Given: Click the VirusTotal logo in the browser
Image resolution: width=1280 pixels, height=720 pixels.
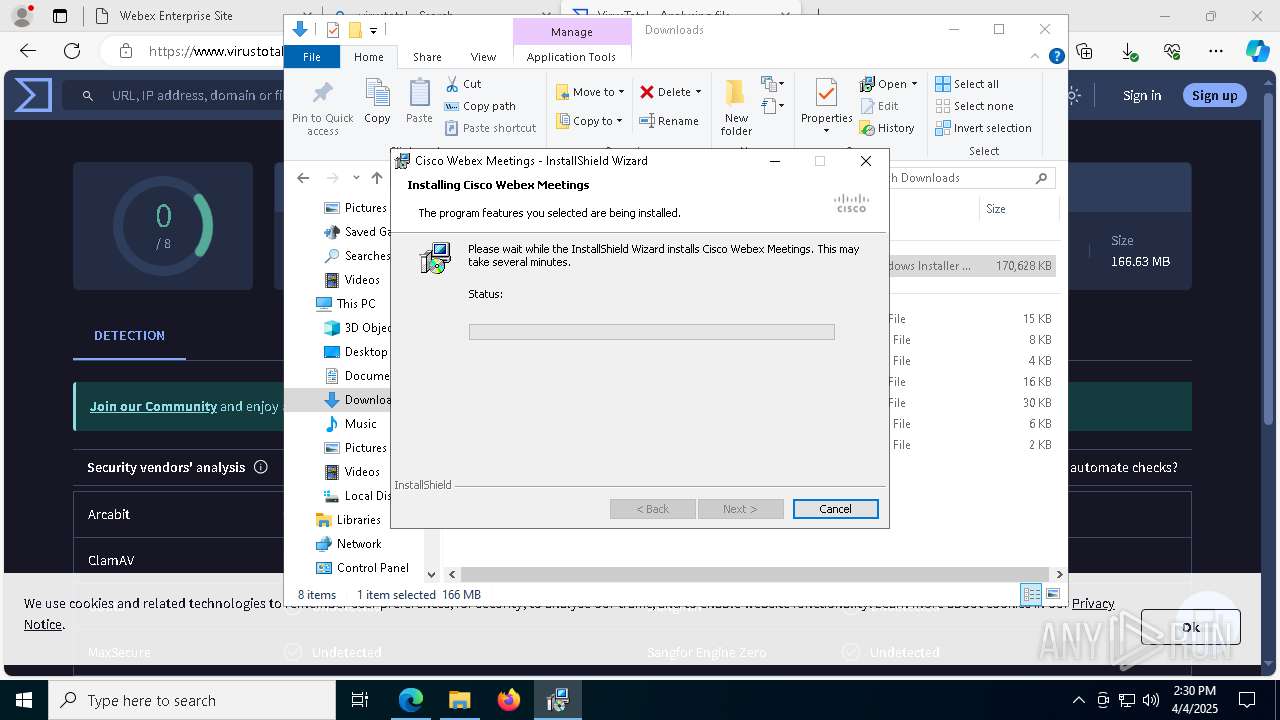Looking at the screenshot, I should click(33, 96).
